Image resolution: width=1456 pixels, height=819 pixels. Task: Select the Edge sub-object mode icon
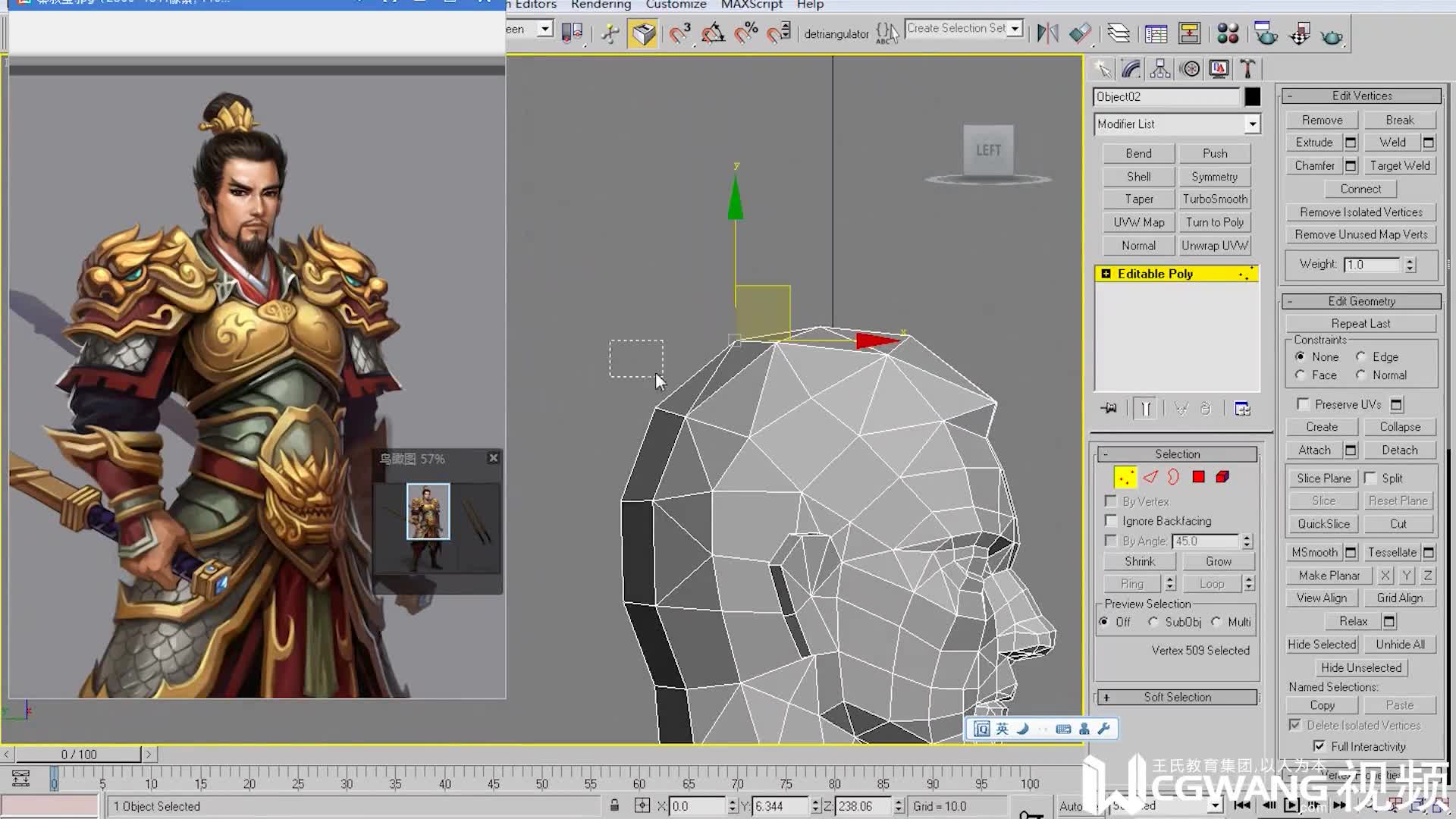[1150, 476]
